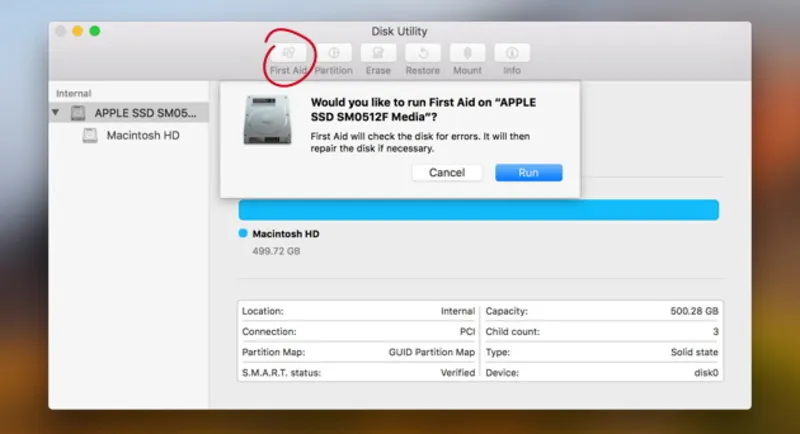Click the Internal sidebar section header
The width and height of the screenshot is (800, 434).
[73, 93]
